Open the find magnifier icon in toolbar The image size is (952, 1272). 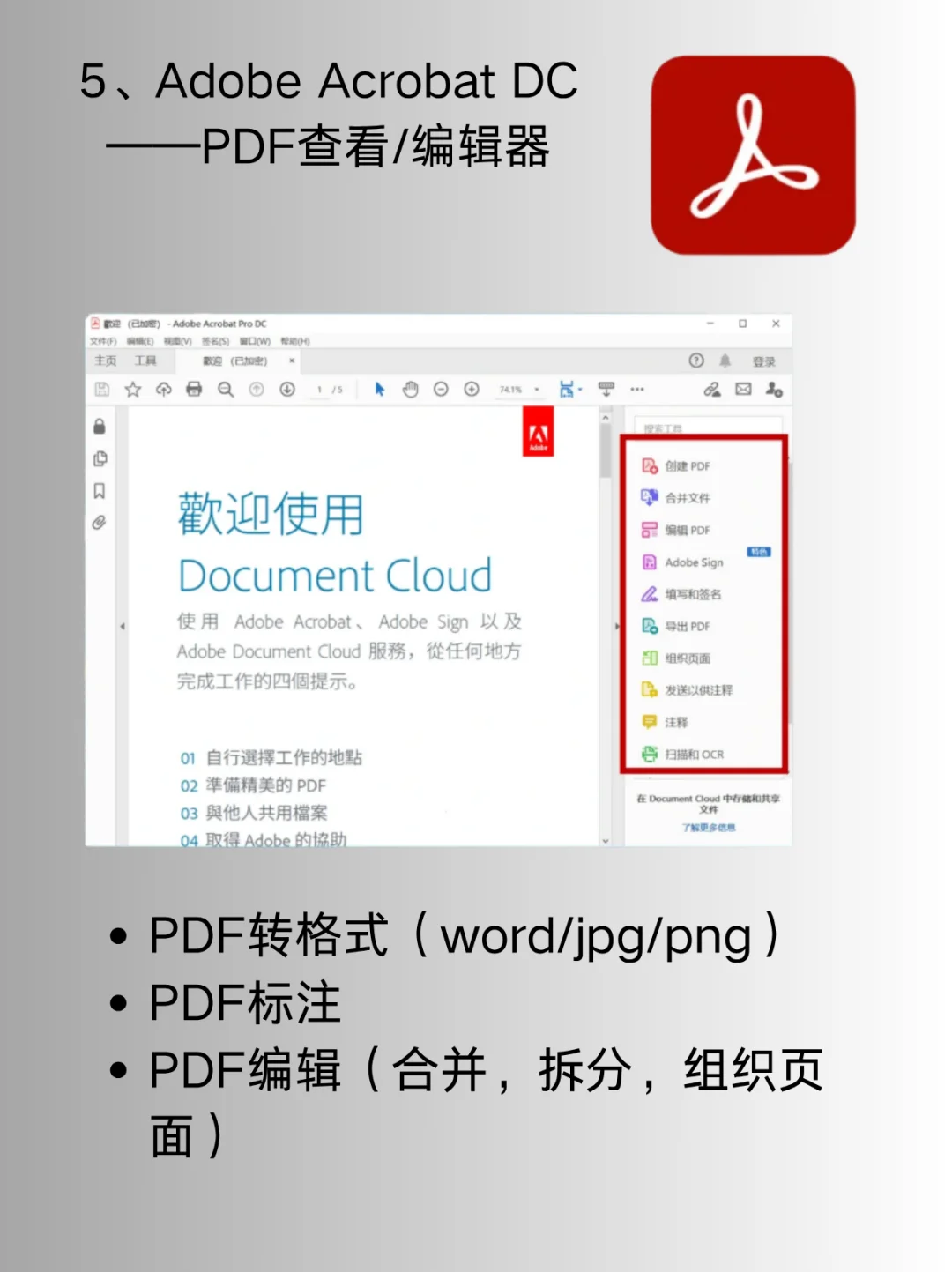pos(226,389)
